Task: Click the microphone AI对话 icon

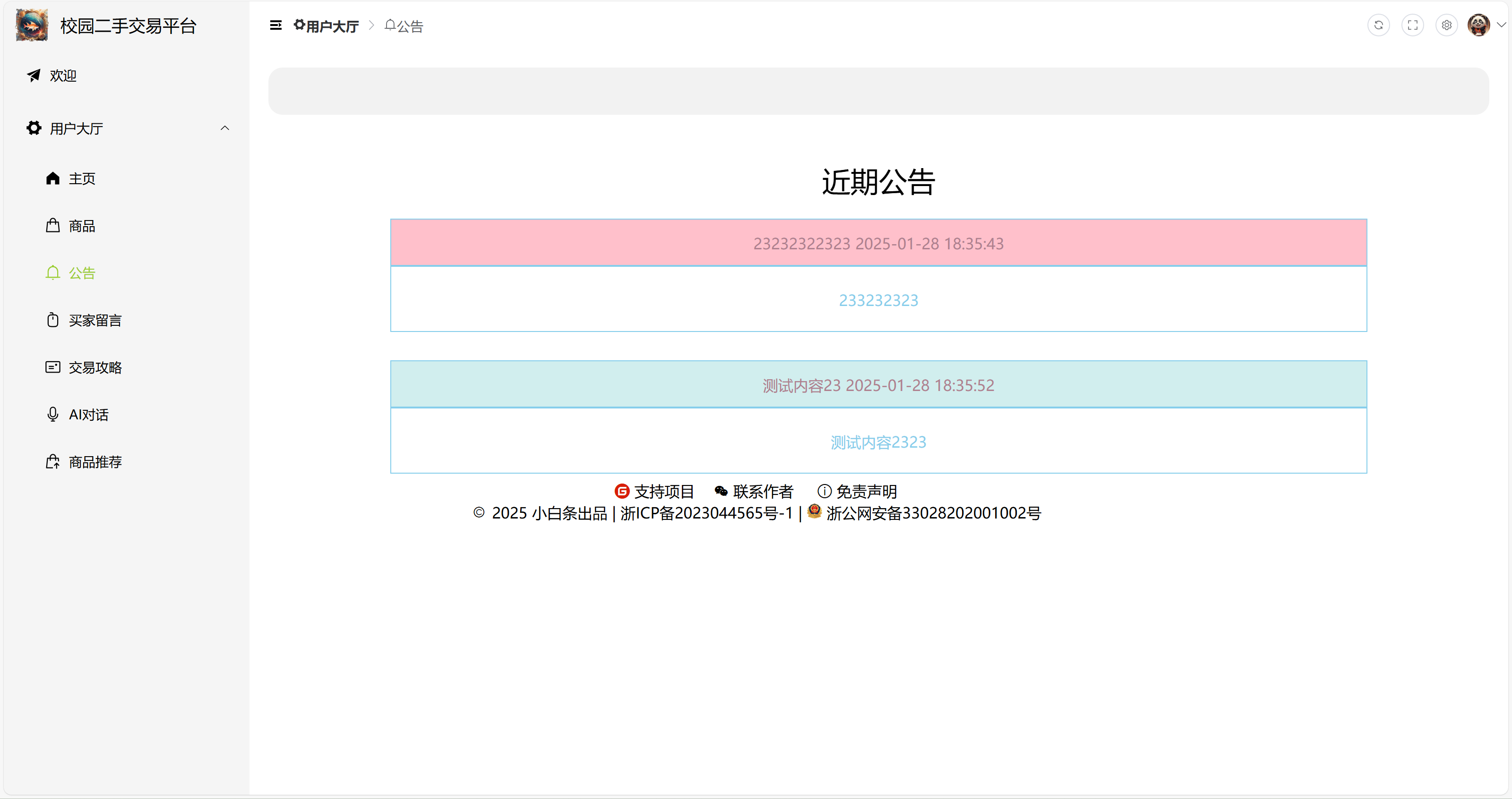Action: [x=53, y=415]
